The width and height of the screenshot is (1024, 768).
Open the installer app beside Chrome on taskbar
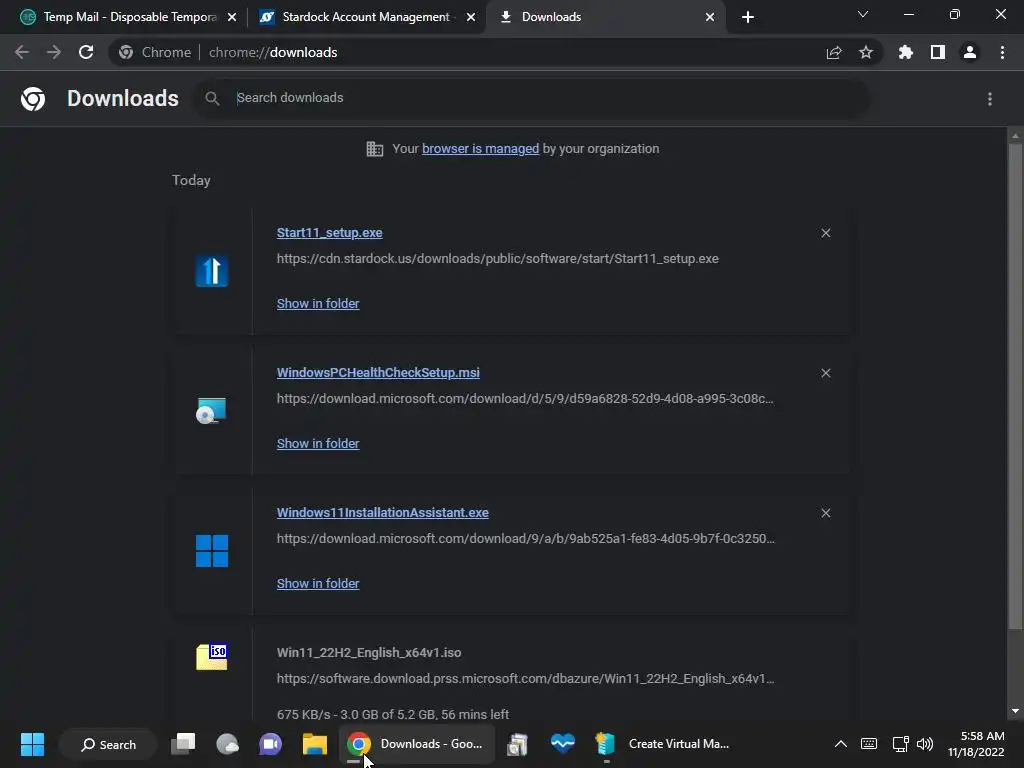(x=518, y=744)
